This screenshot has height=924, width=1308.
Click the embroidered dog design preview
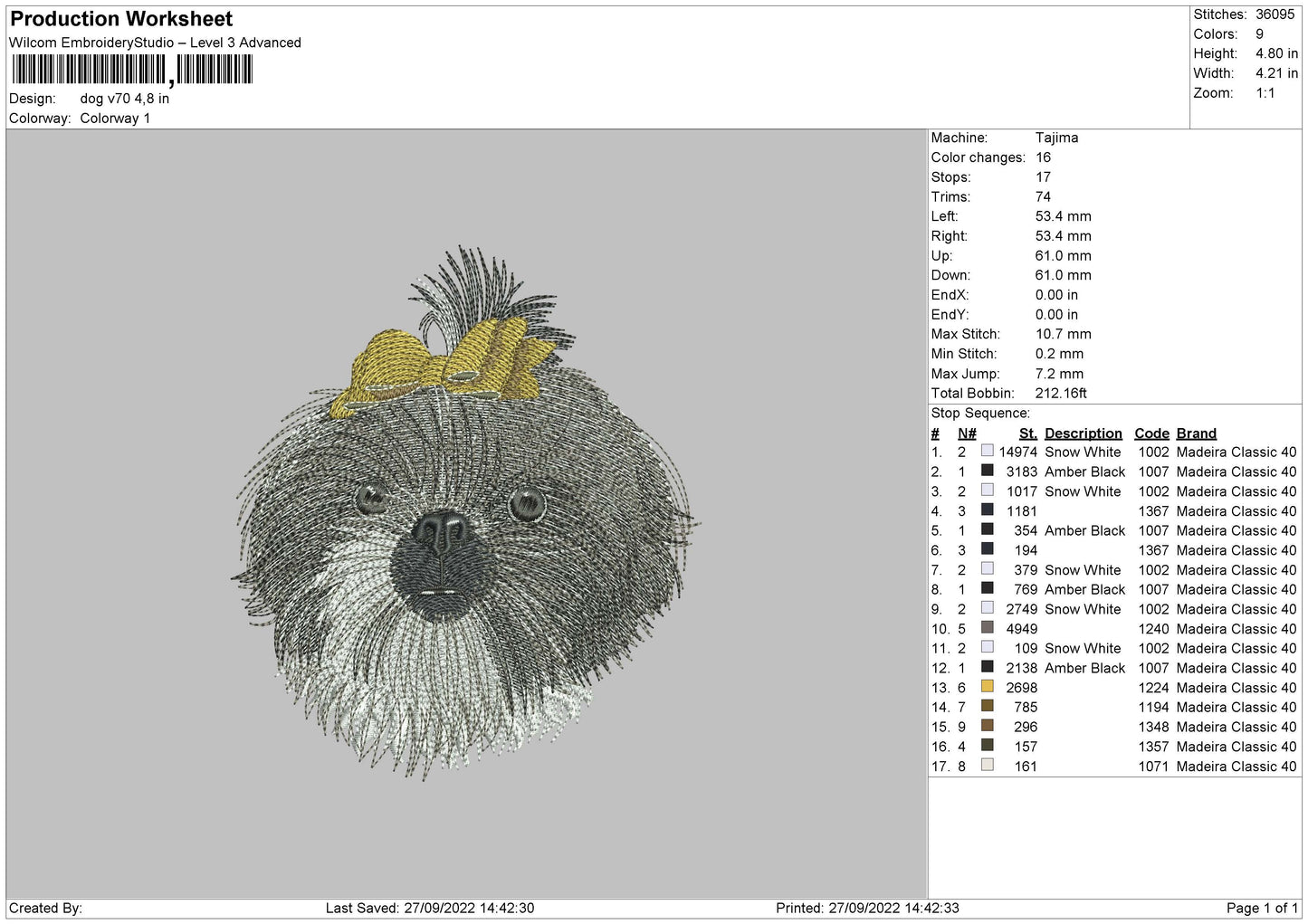pyautogui.click(x=466, y=512)
